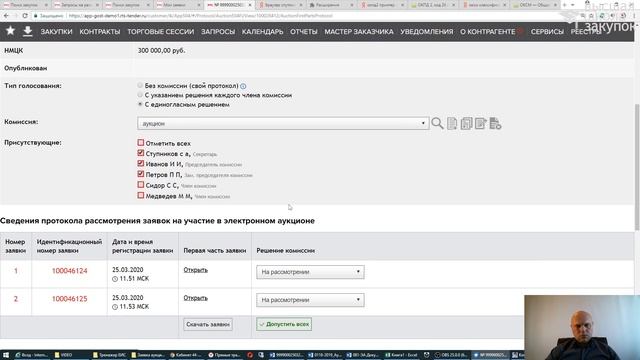
Task: Click browser reload icon
Action: pyautogui.click(x=25, y=16)
